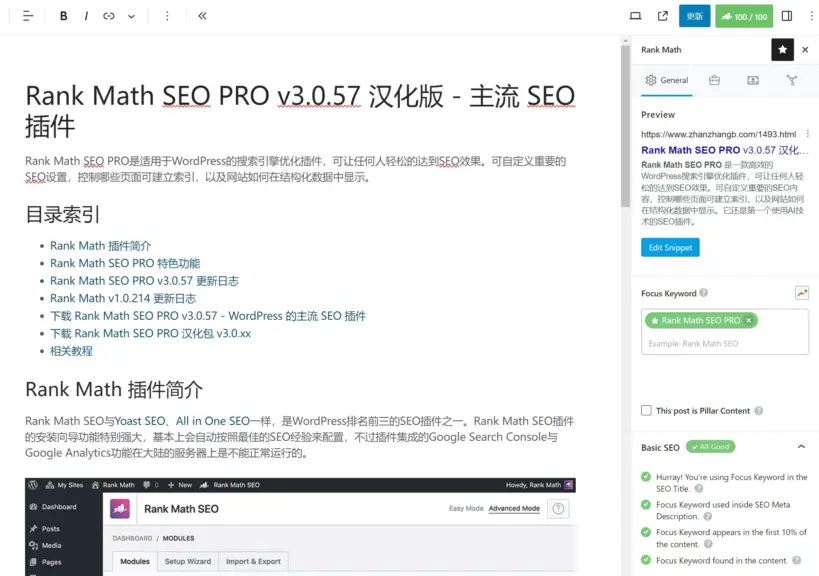819x576 pixels.
Task: Click the All in One SEO link
Action: click(213, 421)
